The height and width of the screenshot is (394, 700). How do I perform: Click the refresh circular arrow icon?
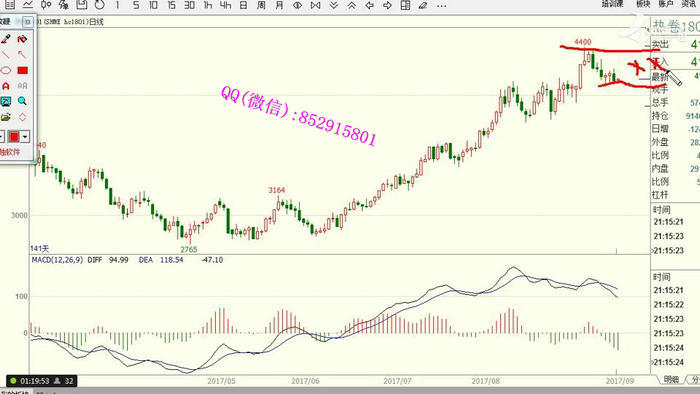coord(100,5)
